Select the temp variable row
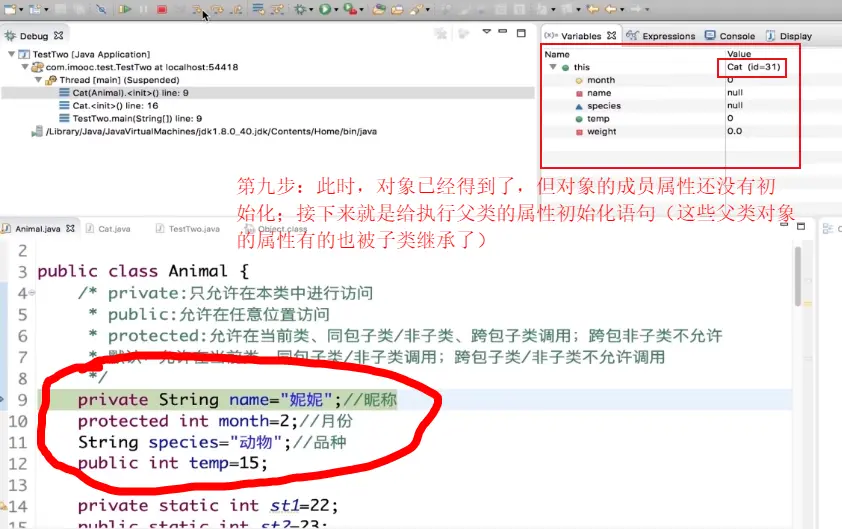This screenshot has width=842, height=529. (x=598, y=119)
